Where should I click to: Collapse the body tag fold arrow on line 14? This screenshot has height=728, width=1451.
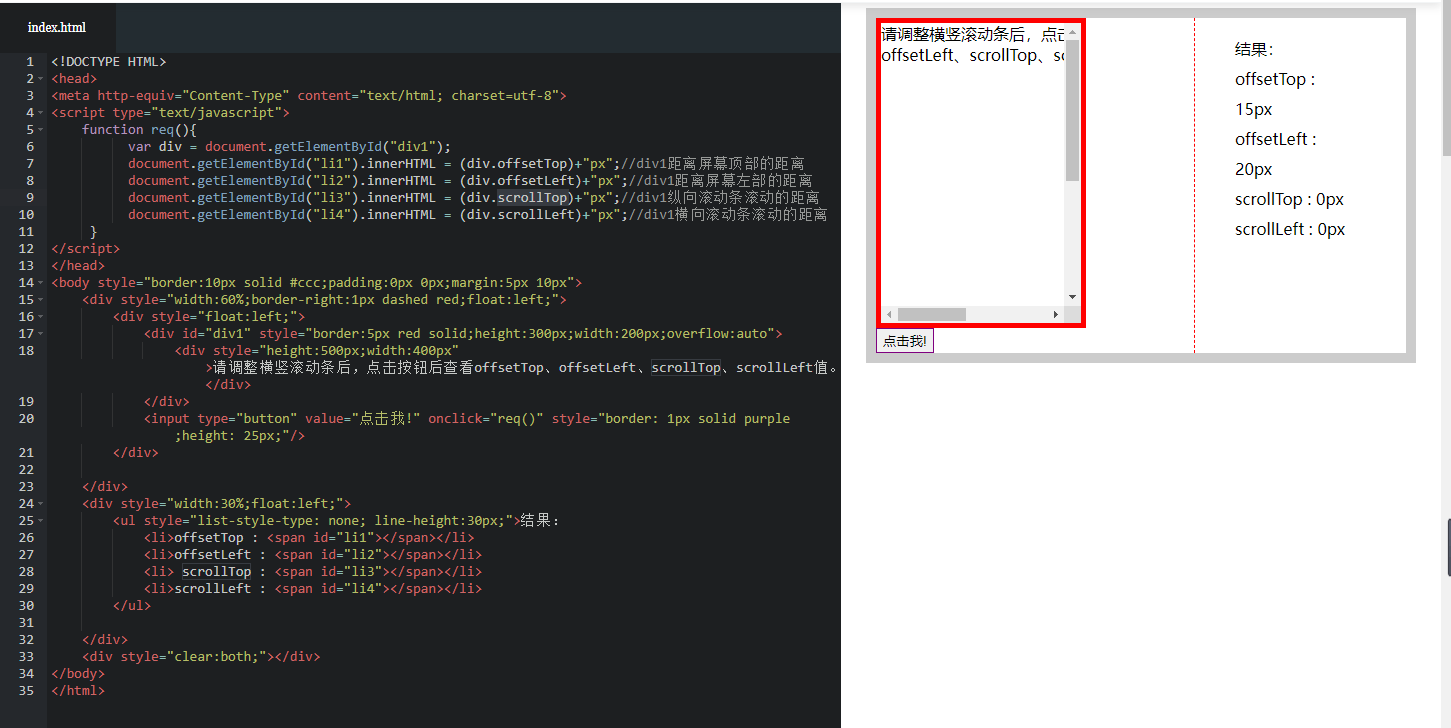click(40, 283)
